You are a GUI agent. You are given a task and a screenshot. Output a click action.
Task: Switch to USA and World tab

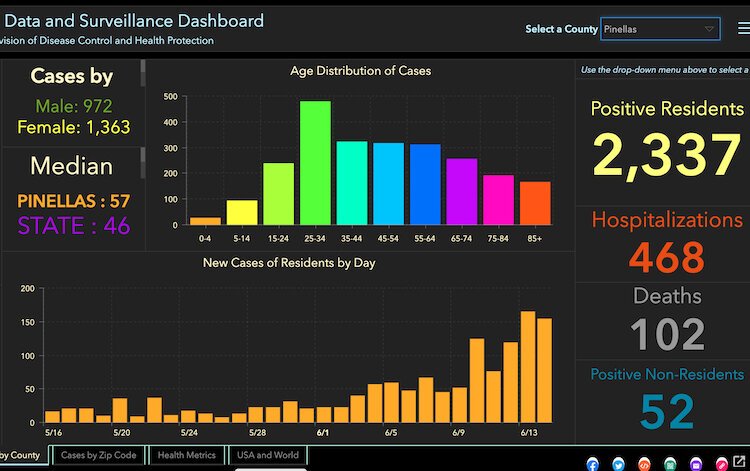click(268, 455)
